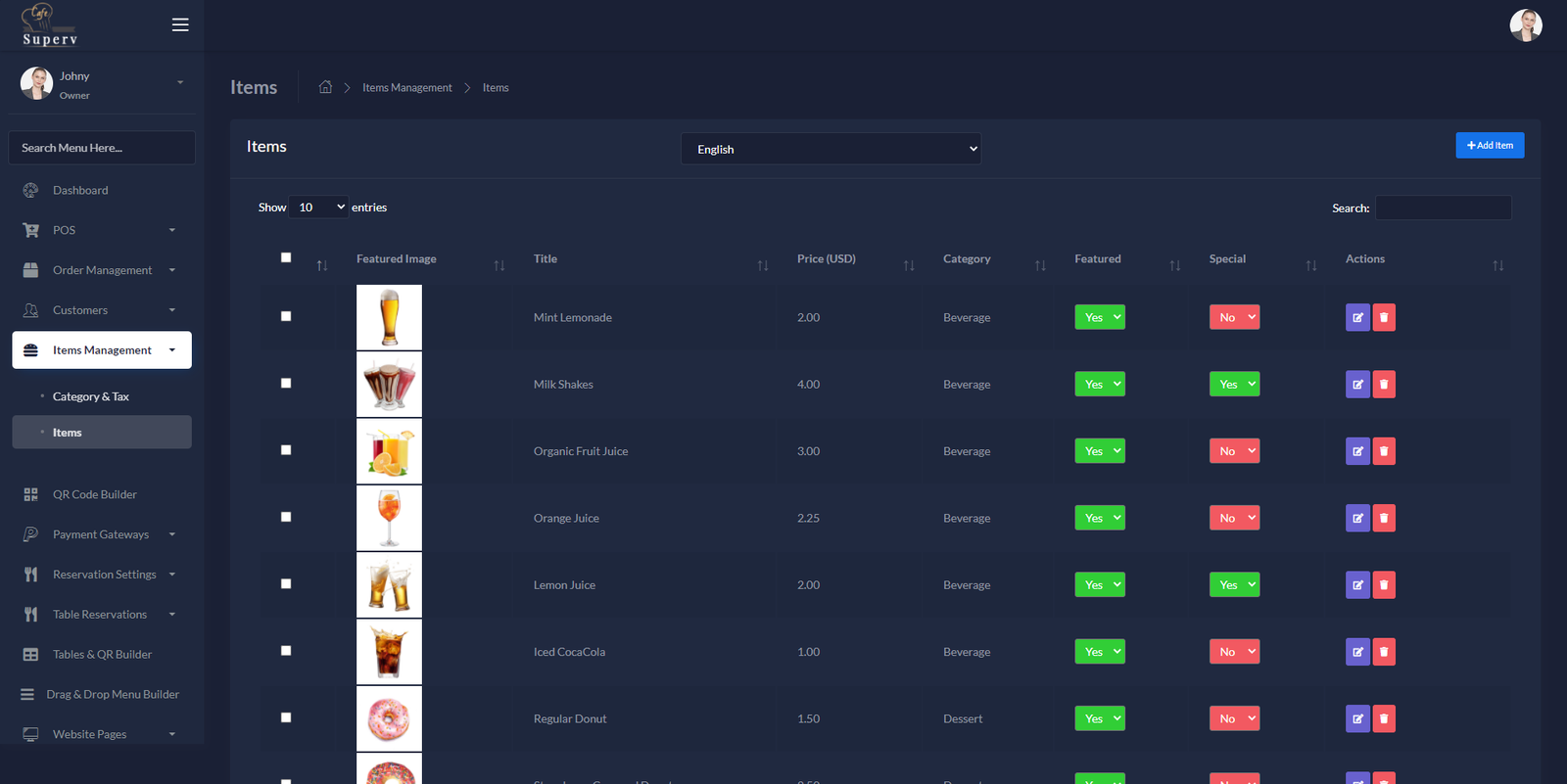1567x784 pixels.
Task: Click the Add Item button
Action: point(1489,145)
